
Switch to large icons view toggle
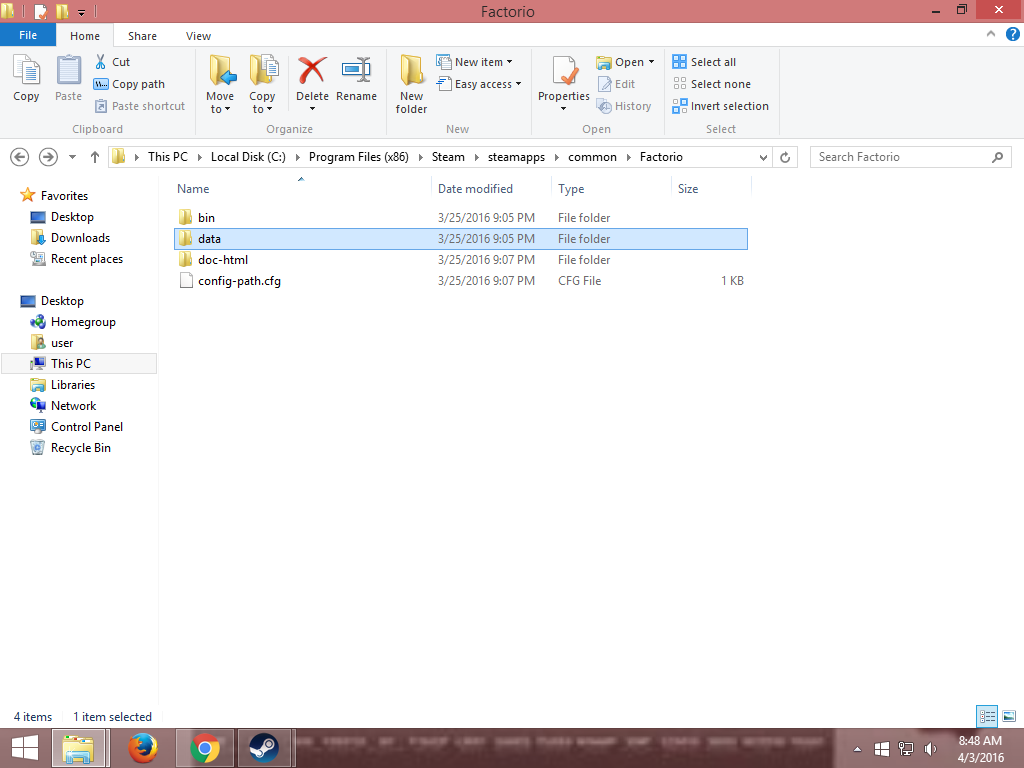[1009, 716]
